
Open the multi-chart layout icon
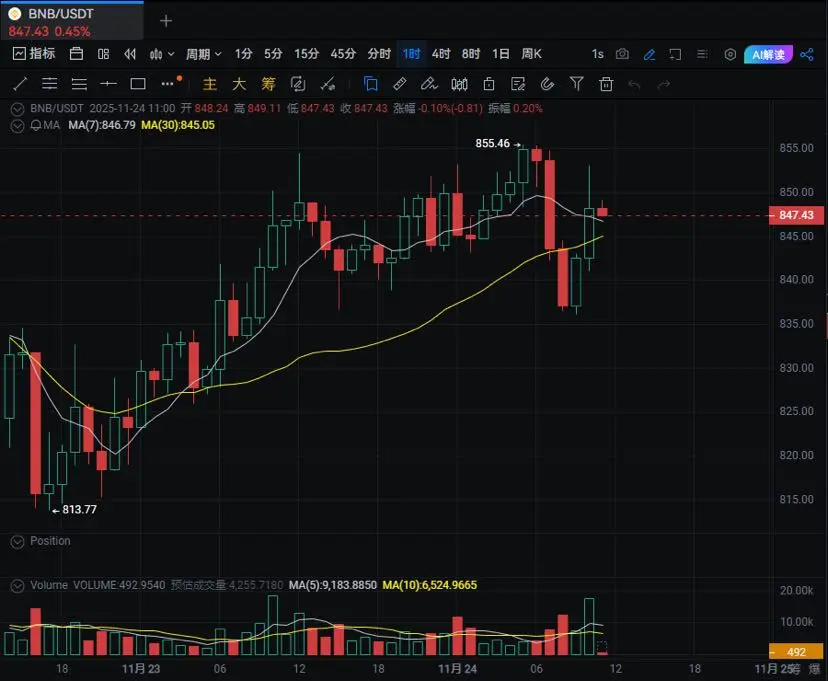tap(104, 54)
